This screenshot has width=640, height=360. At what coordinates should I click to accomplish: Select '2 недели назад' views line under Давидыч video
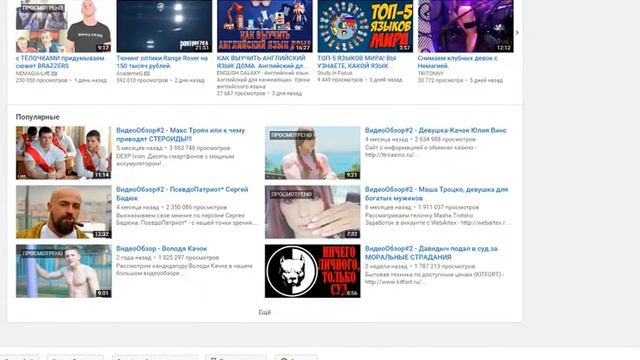pos(420,266)
